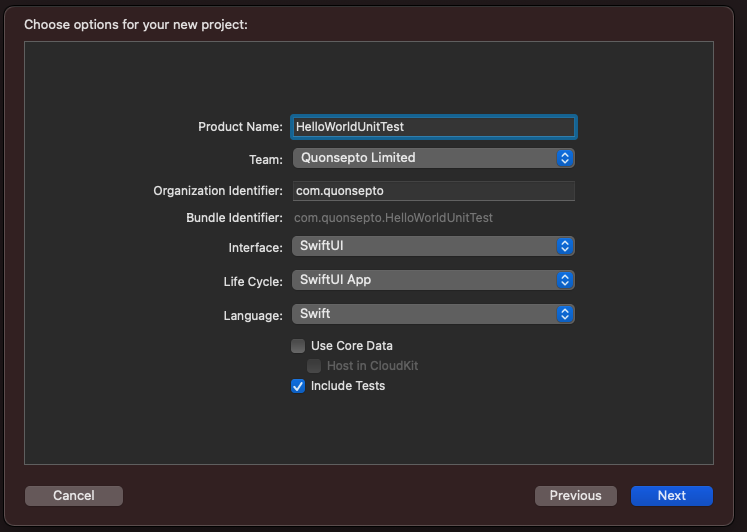Image resolution: width=747 pixels, height=532 pixels.
Task: Click the "Bundle Identifier:" label
Action: [234, 218]
